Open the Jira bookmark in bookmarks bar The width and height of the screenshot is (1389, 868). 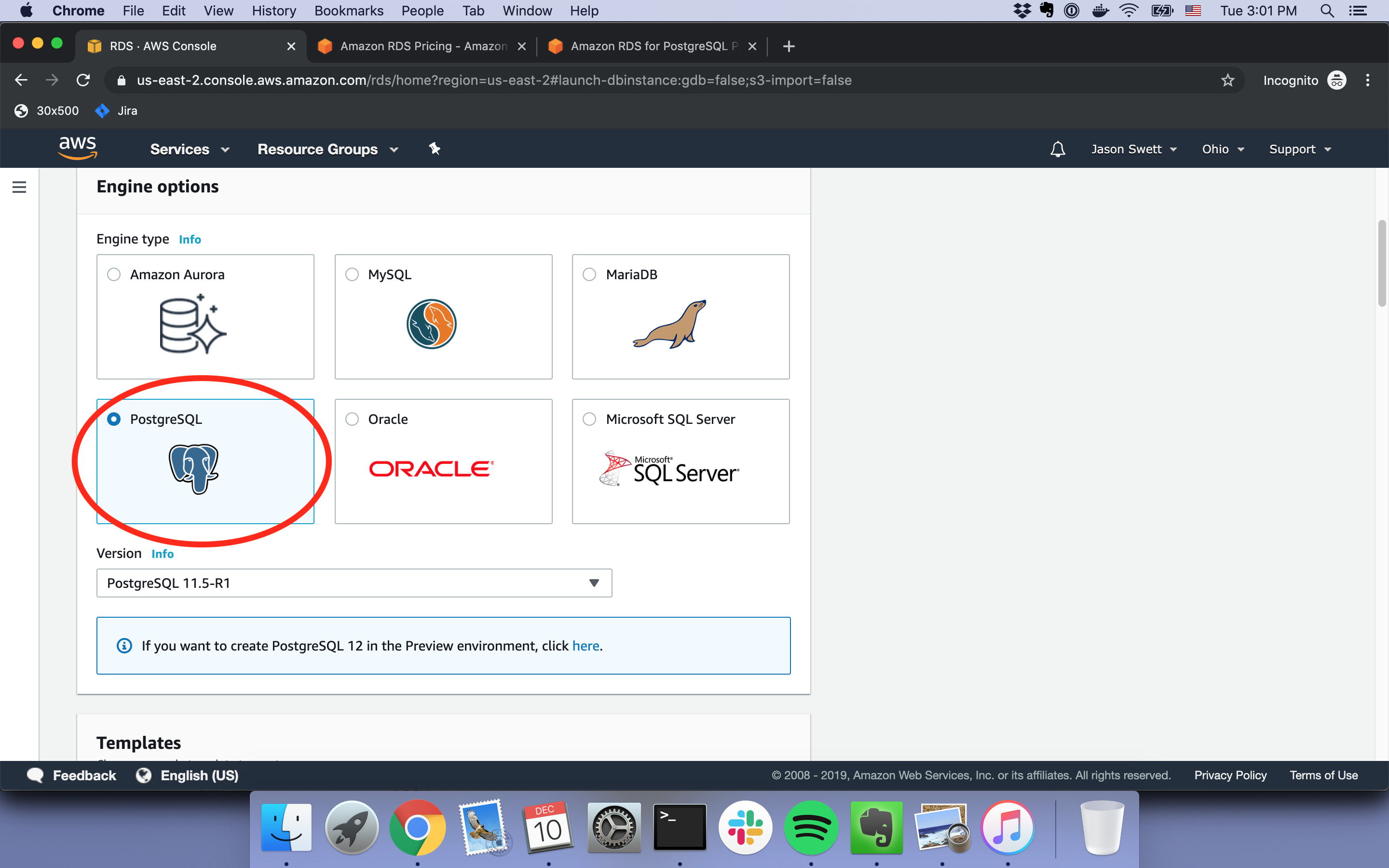tap(117, 111)
